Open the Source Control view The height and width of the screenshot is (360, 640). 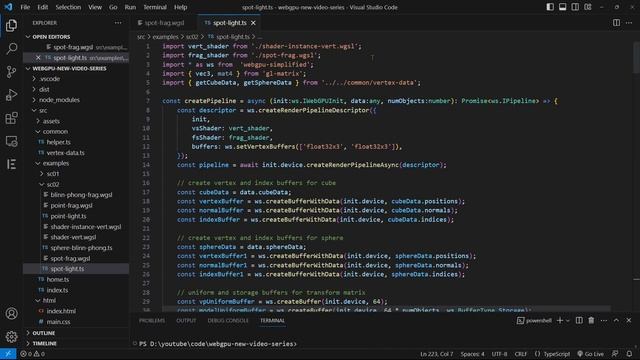coord(11,72)
